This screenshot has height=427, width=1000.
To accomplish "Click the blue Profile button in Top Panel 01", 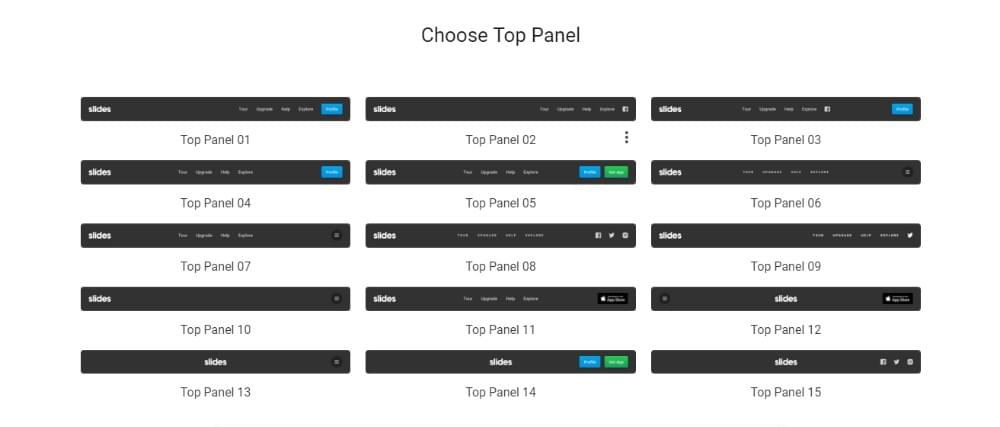I will (331, 109).
